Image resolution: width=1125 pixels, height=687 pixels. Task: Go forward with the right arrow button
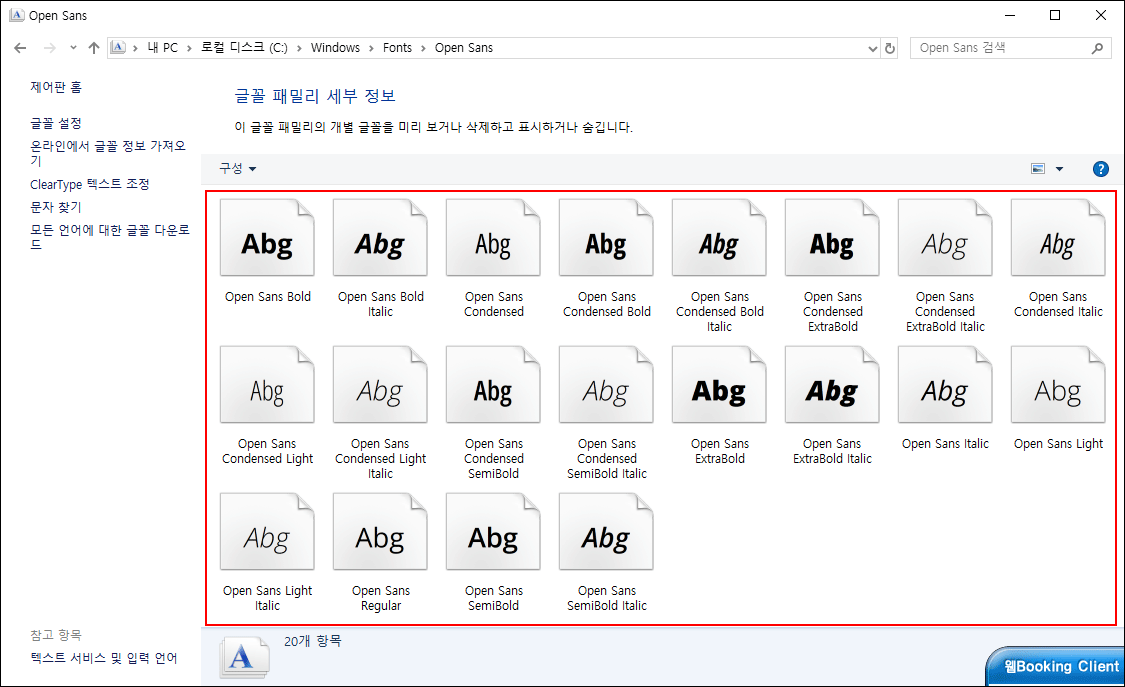pyautogui.click(x=50, y=48)
